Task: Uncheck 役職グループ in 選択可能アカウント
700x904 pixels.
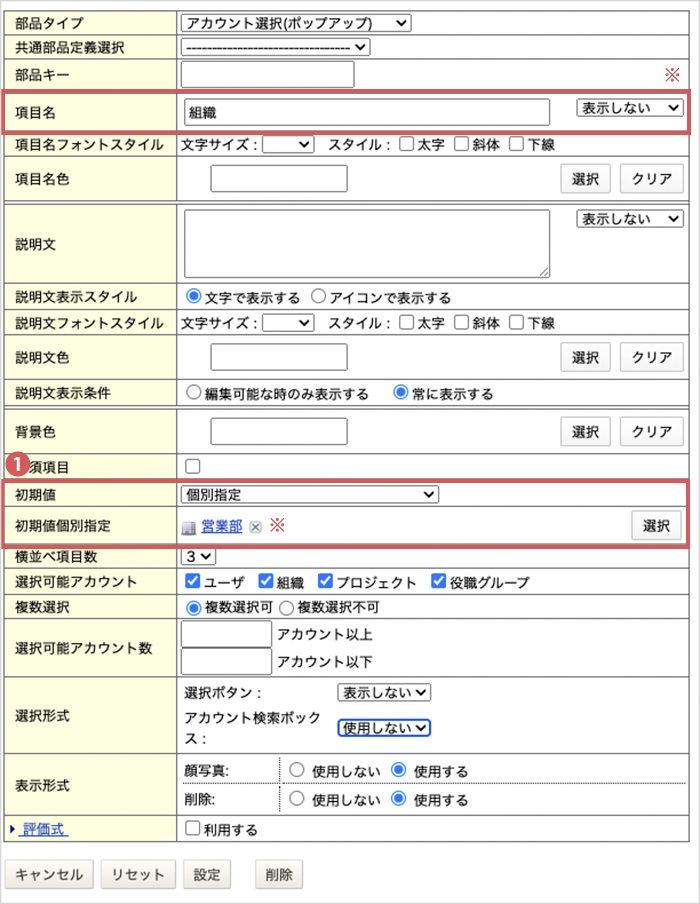Action: tap(438, 581)
